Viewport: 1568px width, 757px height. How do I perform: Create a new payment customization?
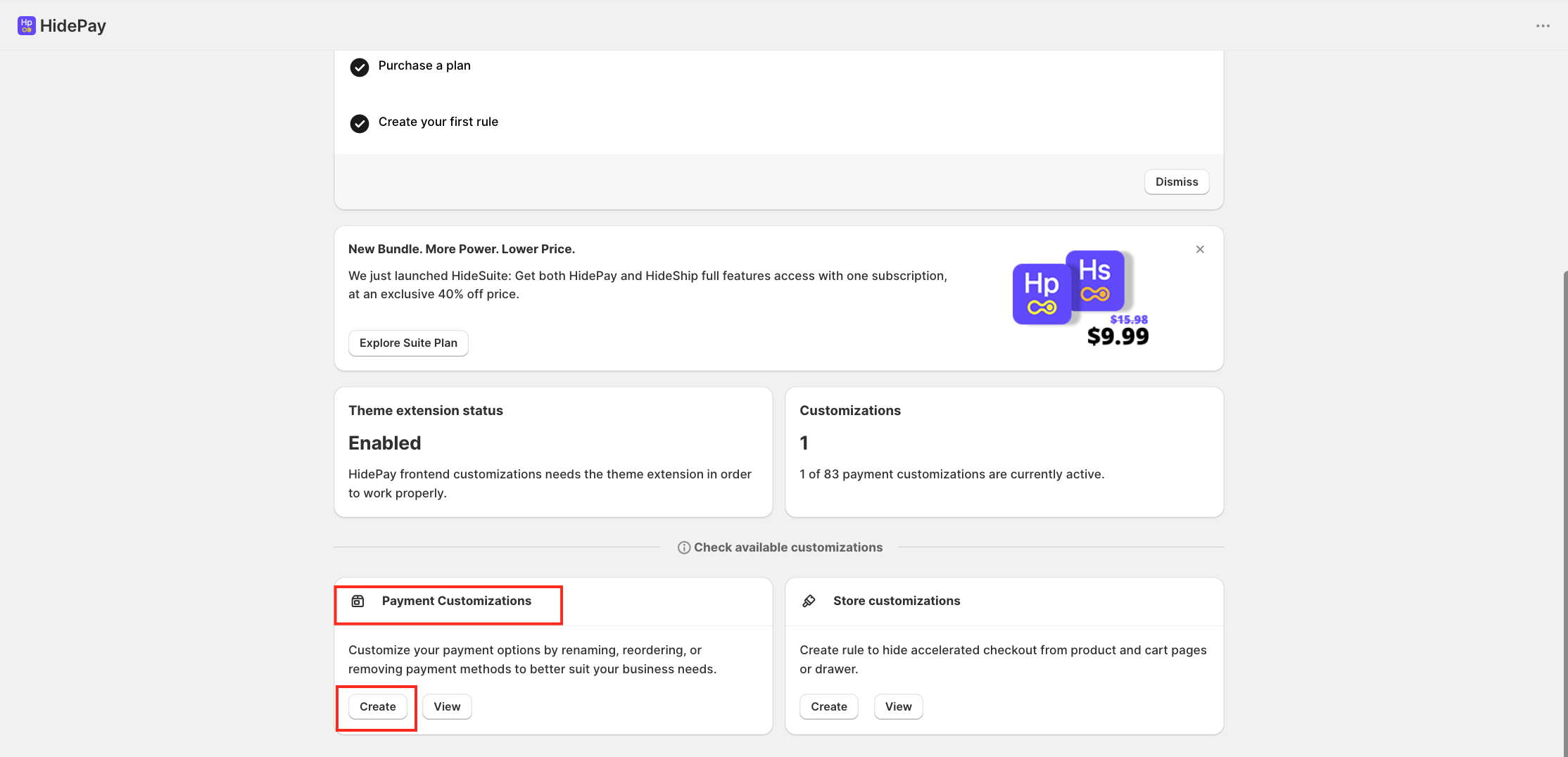(x=378, y=706)
